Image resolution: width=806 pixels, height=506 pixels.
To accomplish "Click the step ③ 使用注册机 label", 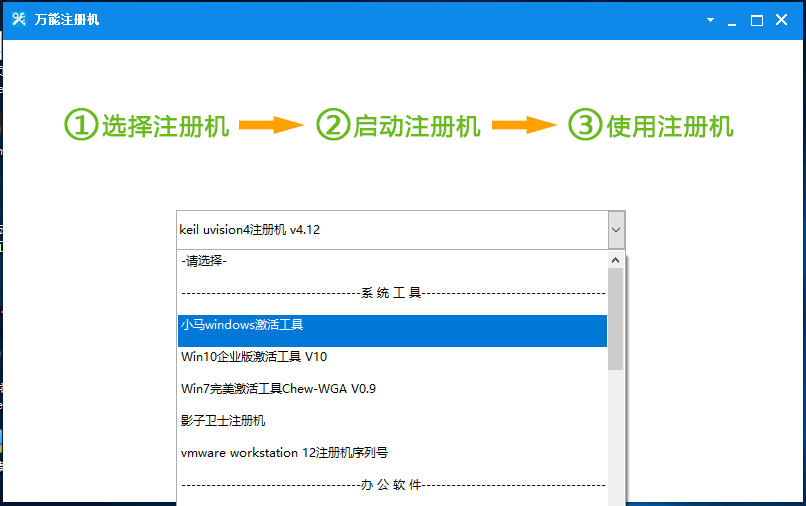I will click(651, 126).
